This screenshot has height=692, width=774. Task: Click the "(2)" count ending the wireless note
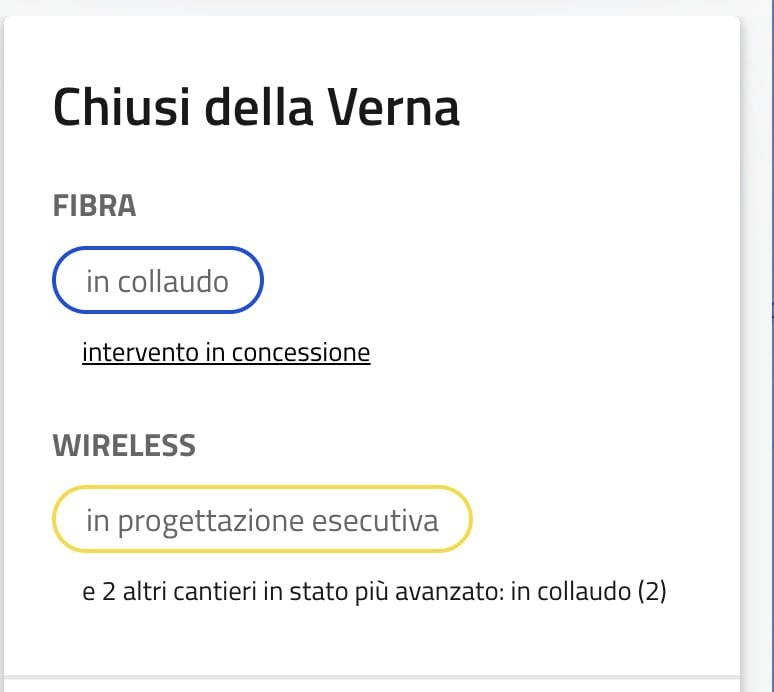tap(651, 592)
